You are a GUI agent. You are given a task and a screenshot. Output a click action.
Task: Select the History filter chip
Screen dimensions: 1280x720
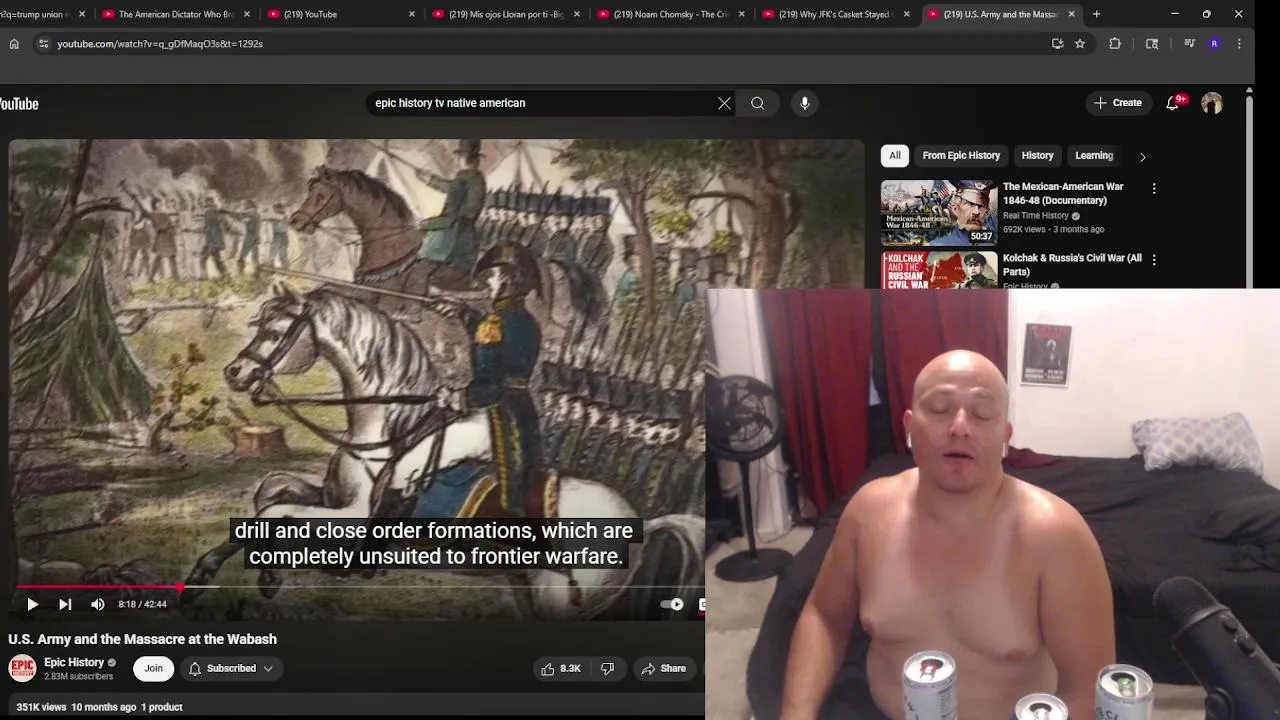1037,156
